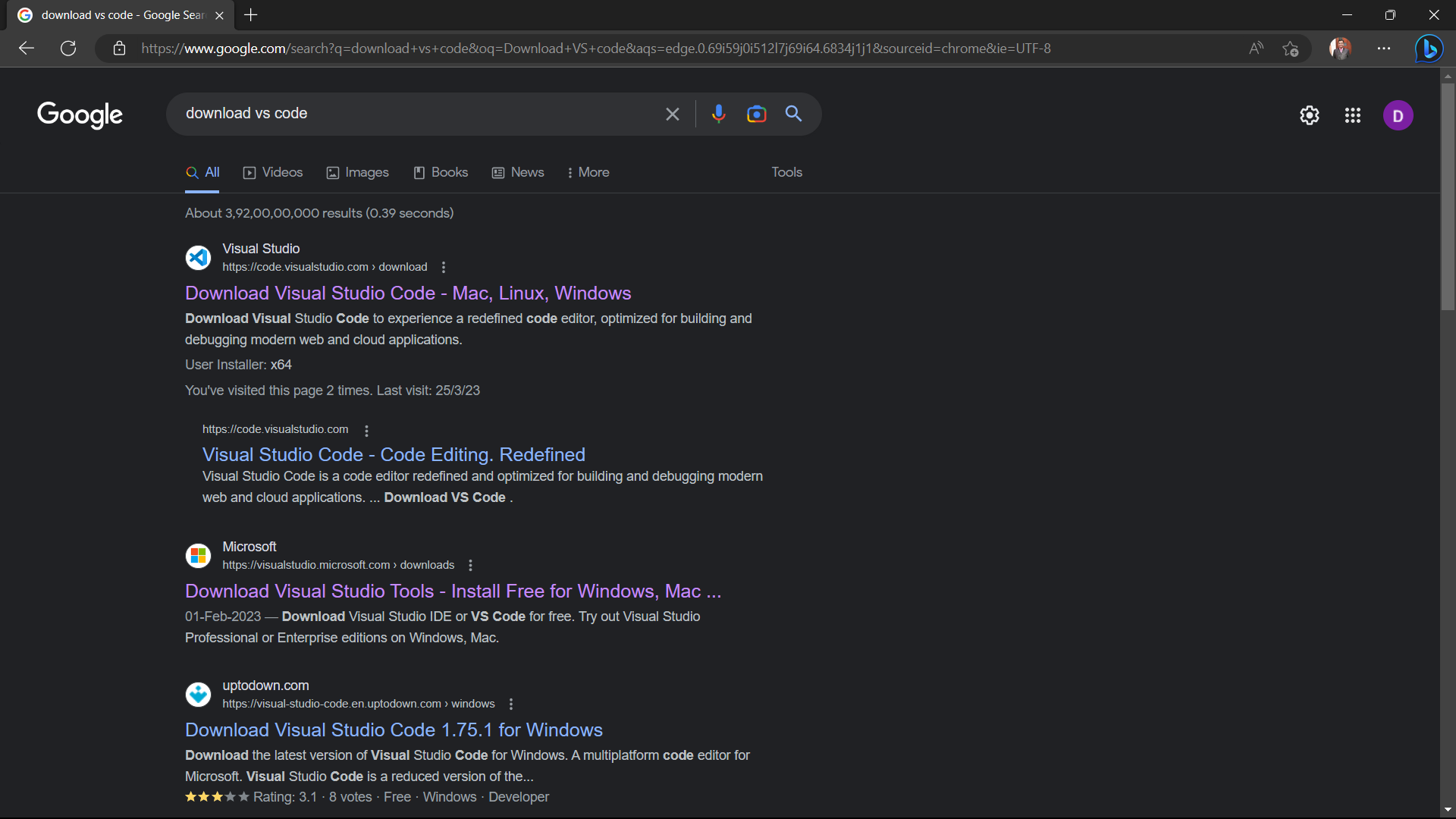Image resolution: width=1456 pixels, height=819 pixels.
Task: Select the All results tab
Action: (202, 172)
